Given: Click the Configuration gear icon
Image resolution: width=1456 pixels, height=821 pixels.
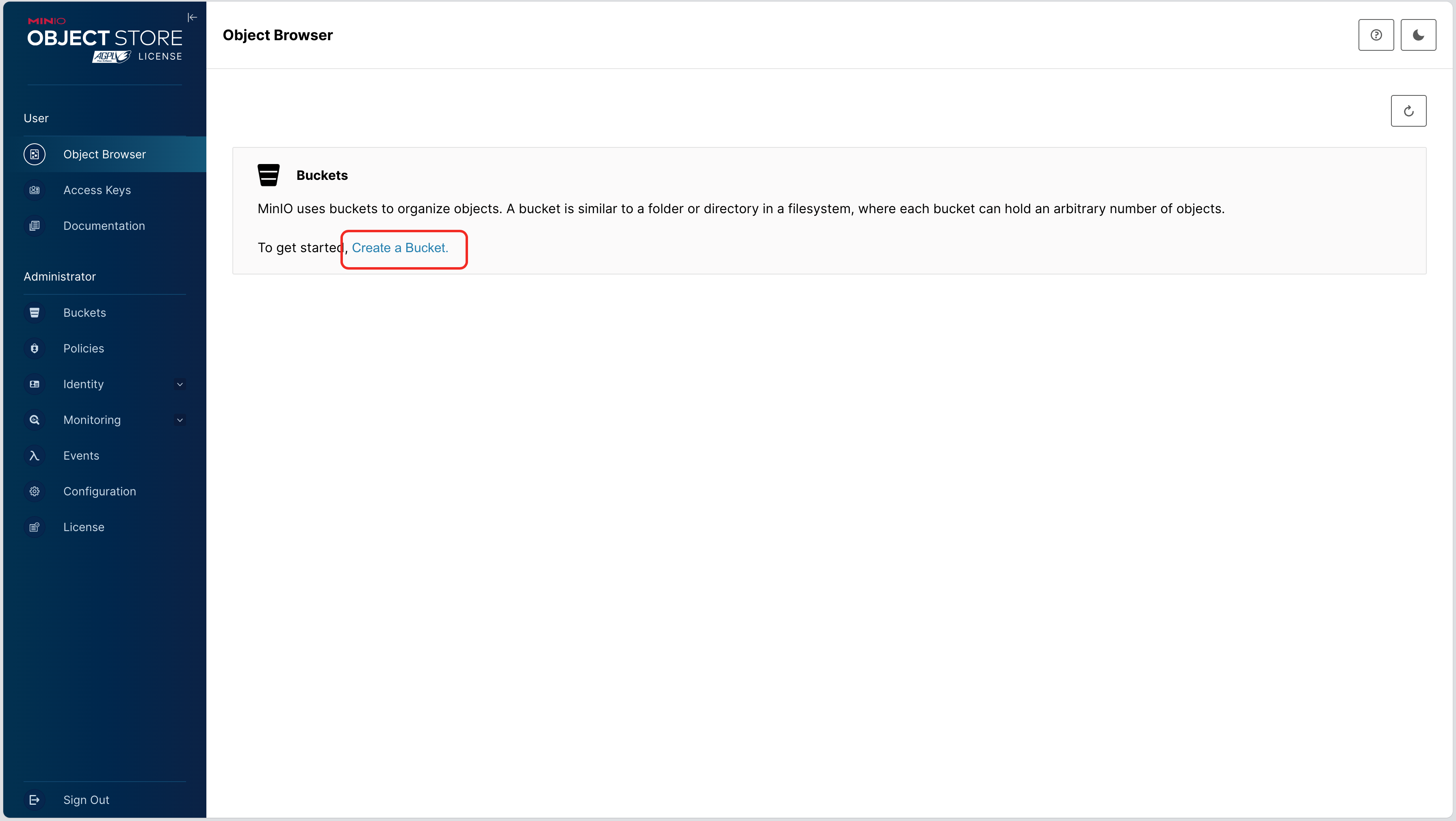Looking at the screenshot, I should pyautogui.click(x=35, y=491).
